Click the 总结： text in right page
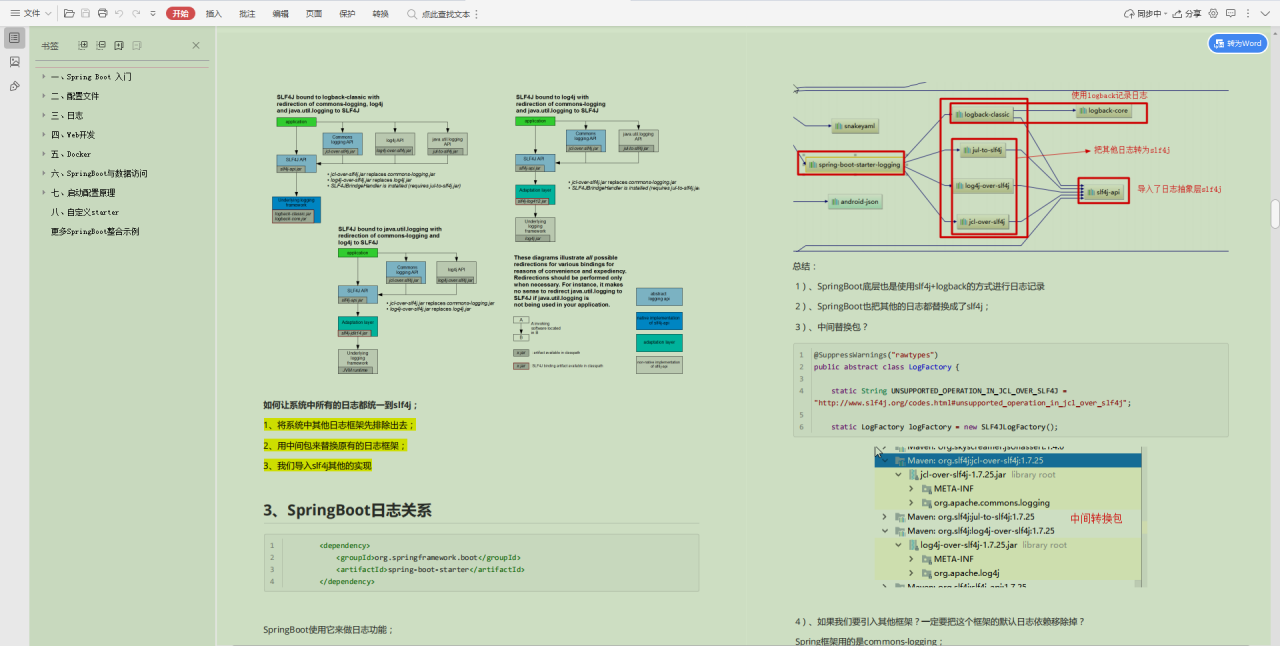 pos(804,266)
